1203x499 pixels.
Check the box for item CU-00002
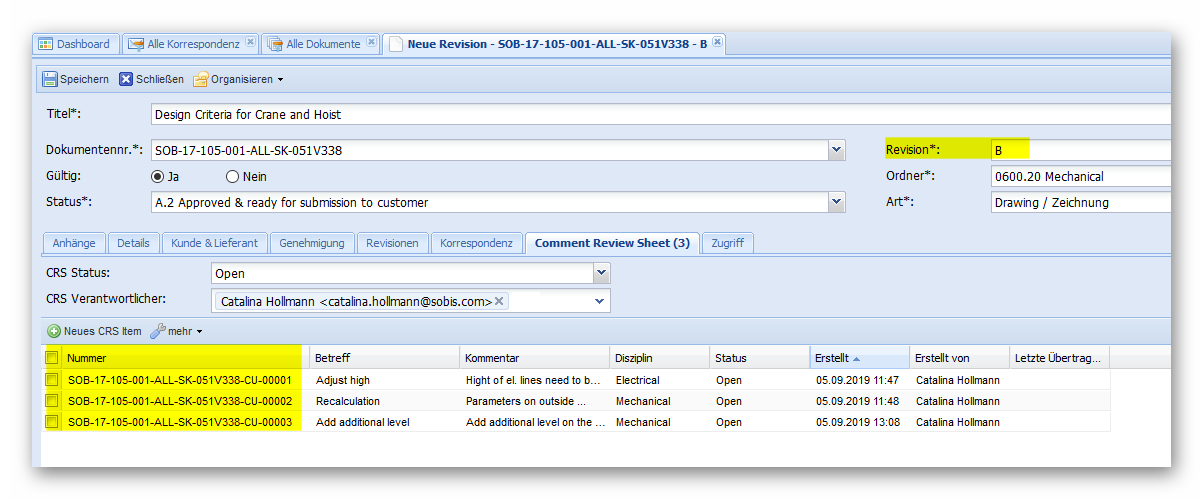tap(52, 401)
